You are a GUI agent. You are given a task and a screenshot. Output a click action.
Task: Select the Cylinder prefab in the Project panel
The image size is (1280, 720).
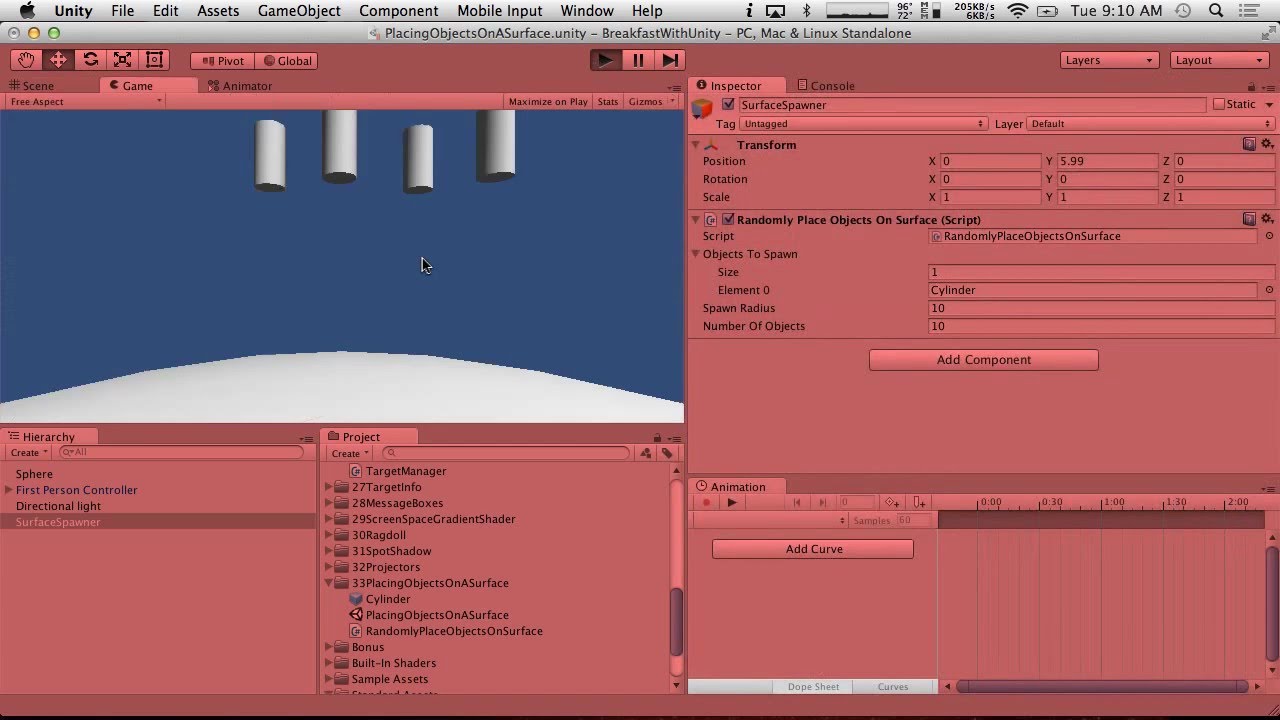tap(388, 599)
